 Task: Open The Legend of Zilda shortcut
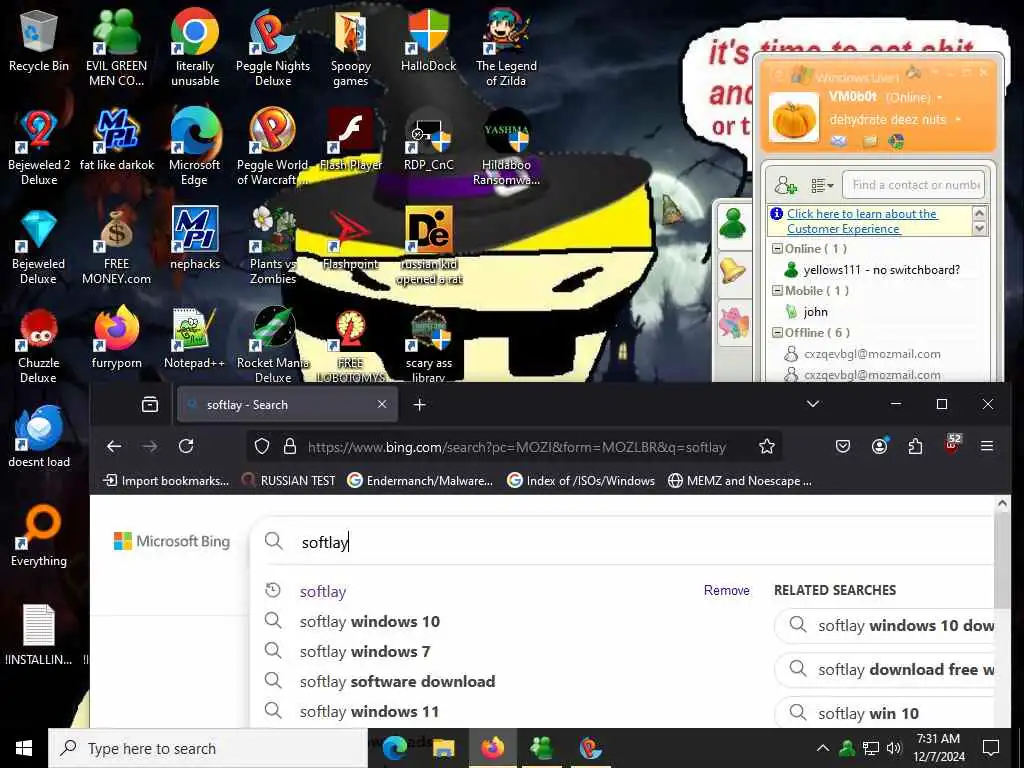(x=506, y=47)
